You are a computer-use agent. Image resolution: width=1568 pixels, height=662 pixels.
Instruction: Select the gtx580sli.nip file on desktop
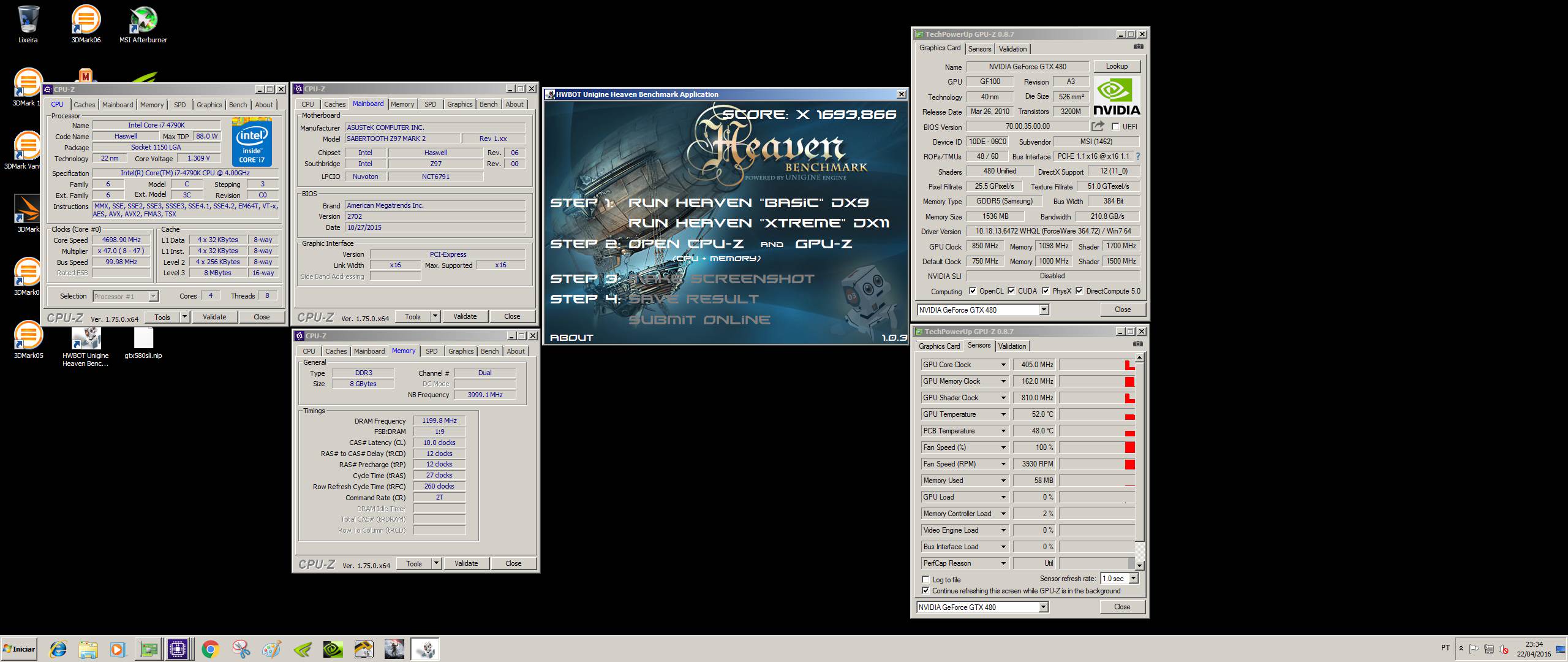[143, 343]
